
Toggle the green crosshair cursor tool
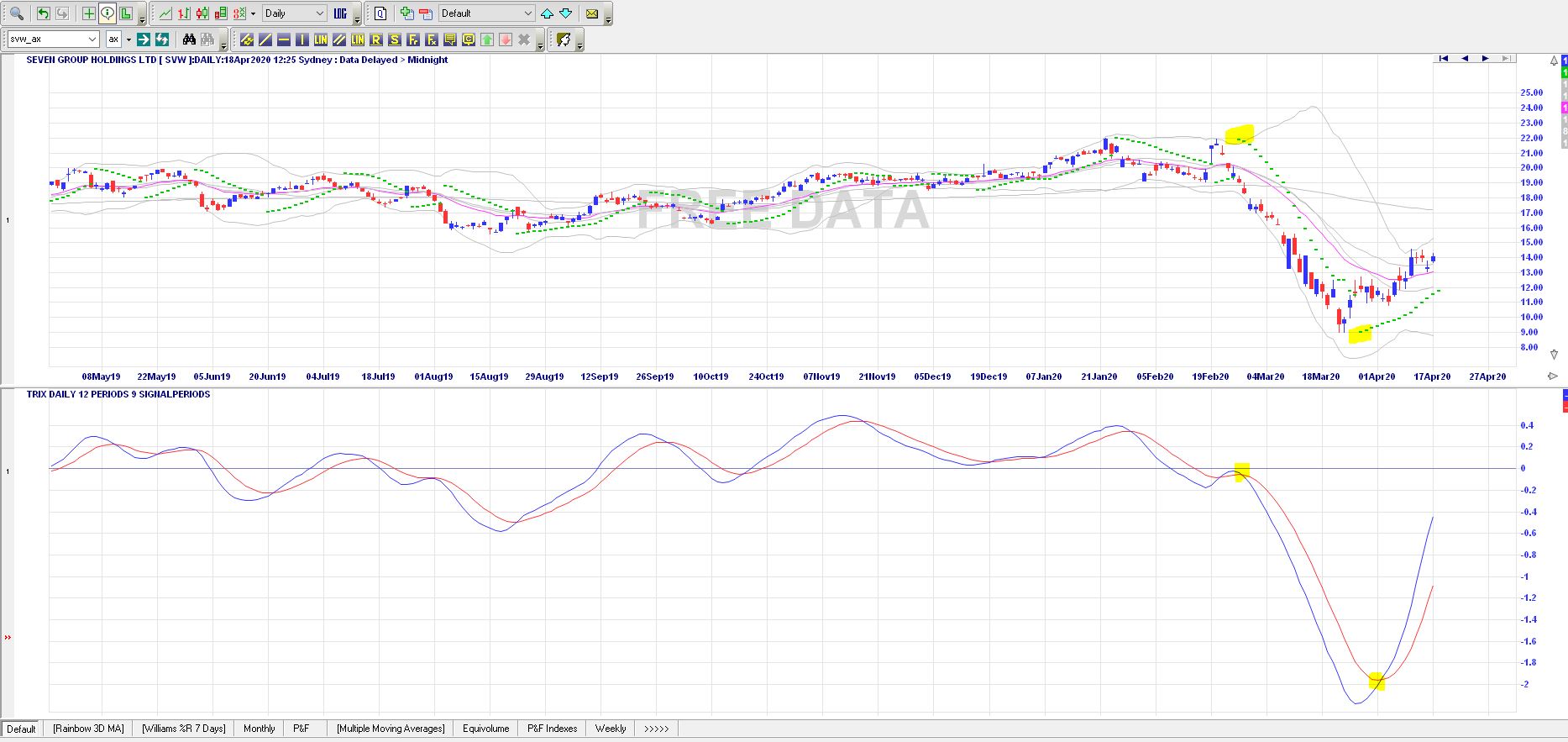click(89, 13)
